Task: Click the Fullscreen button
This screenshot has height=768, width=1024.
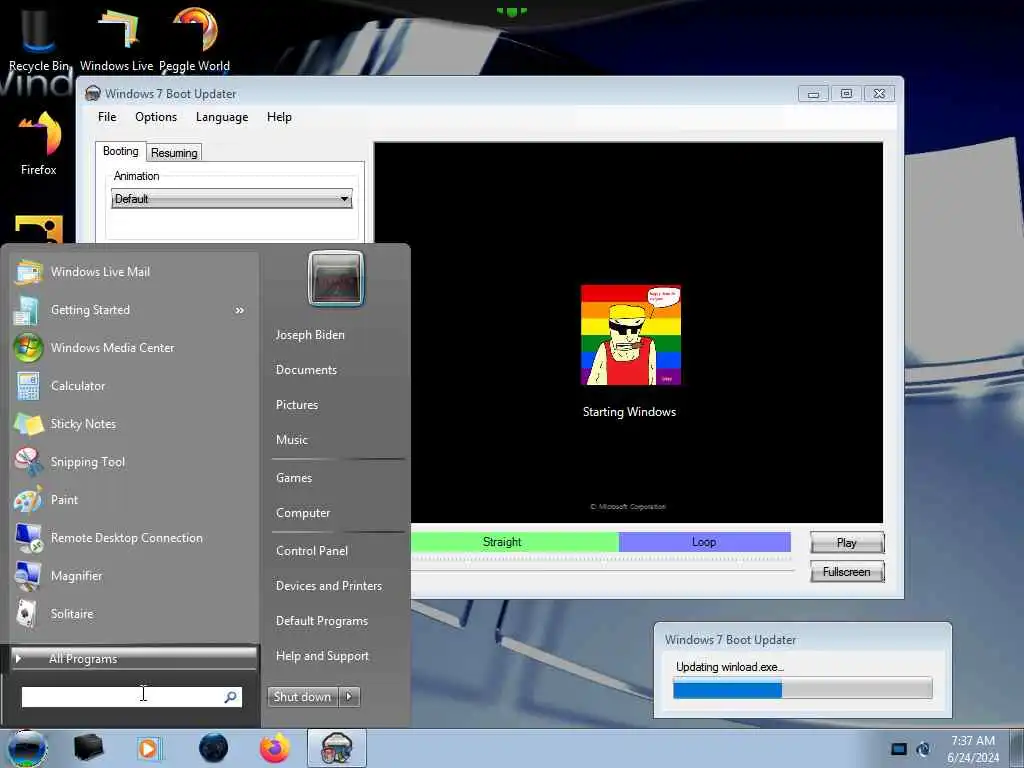Action: 847,571
